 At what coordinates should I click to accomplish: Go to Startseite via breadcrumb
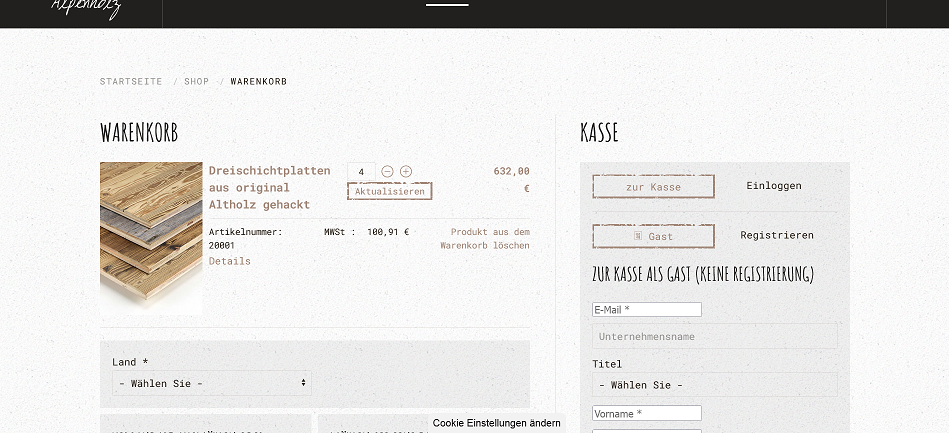pos(131,81)
